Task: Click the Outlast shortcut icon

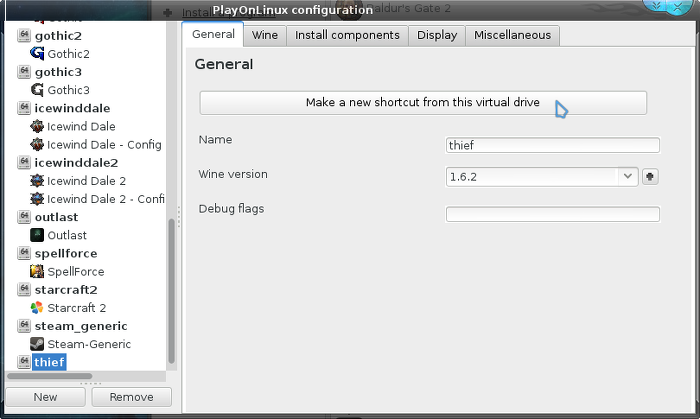Action: 37,235
